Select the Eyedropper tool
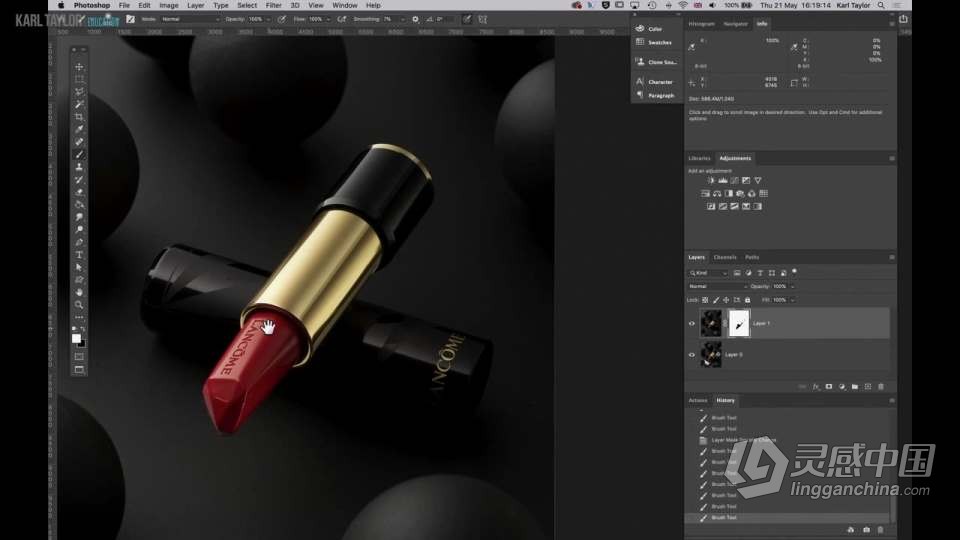 click(79, 129)
